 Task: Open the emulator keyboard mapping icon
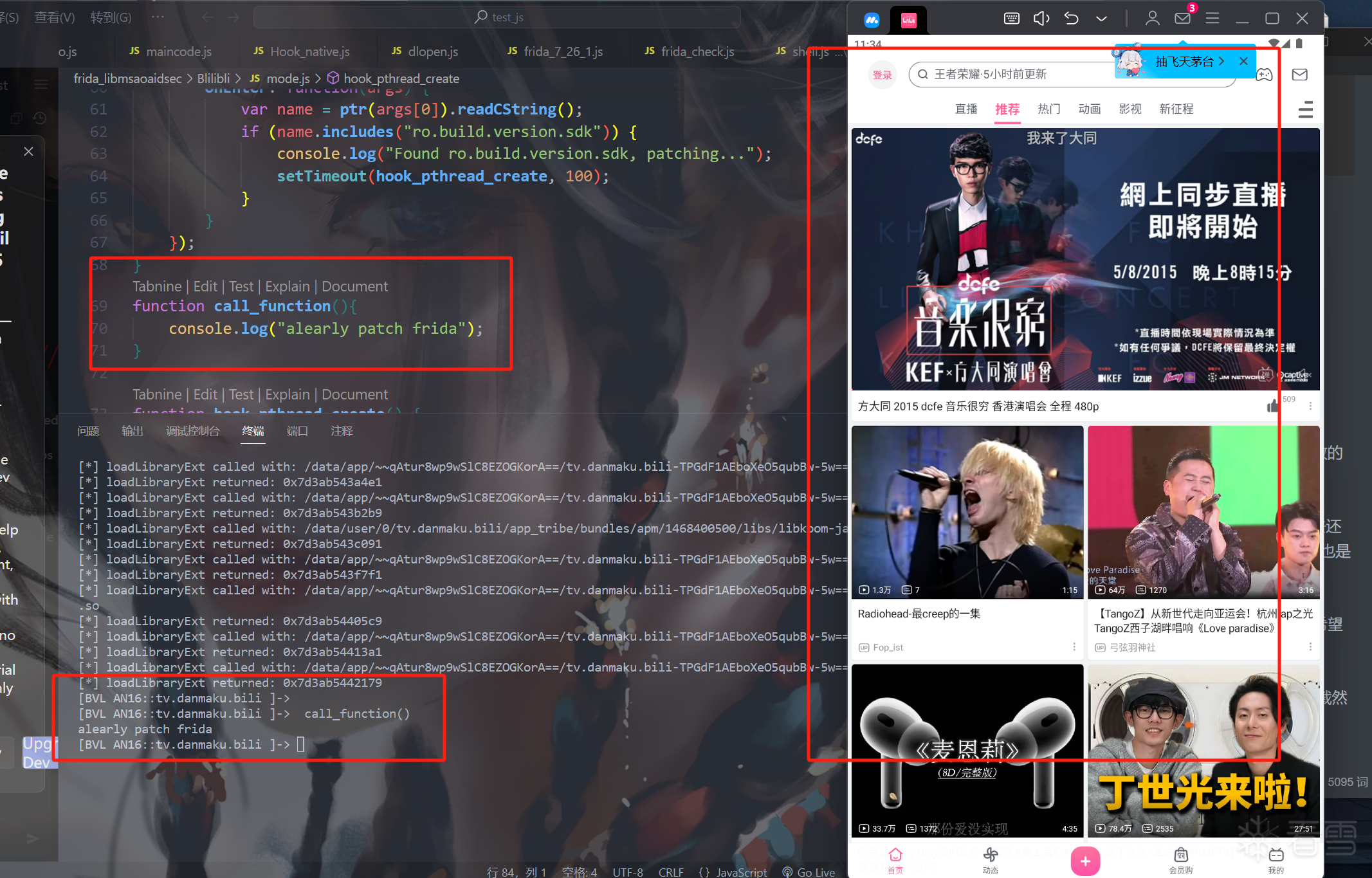(1011, 18)
